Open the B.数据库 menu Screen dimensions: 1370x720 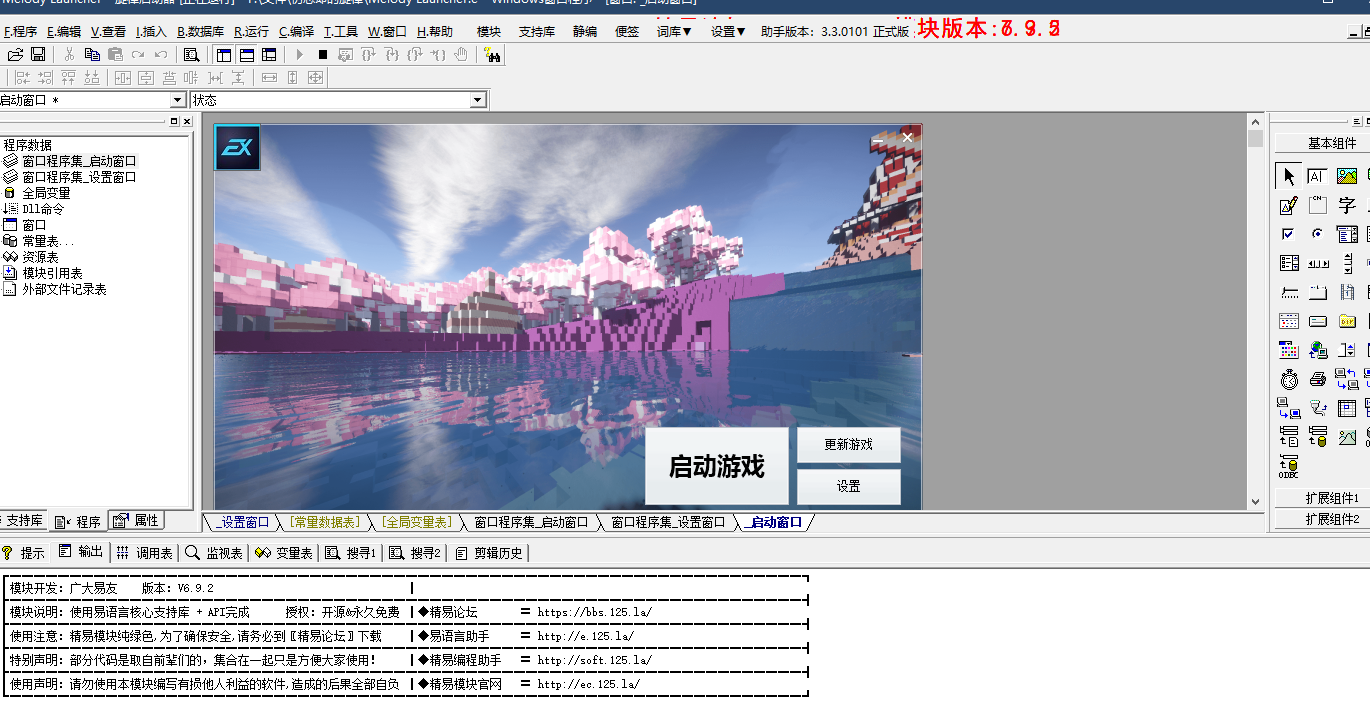pos(201,31)
